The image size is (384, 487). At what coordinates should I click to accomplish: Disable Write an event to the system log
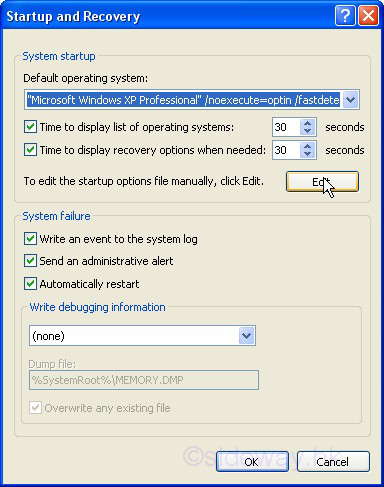click(30, 239)
